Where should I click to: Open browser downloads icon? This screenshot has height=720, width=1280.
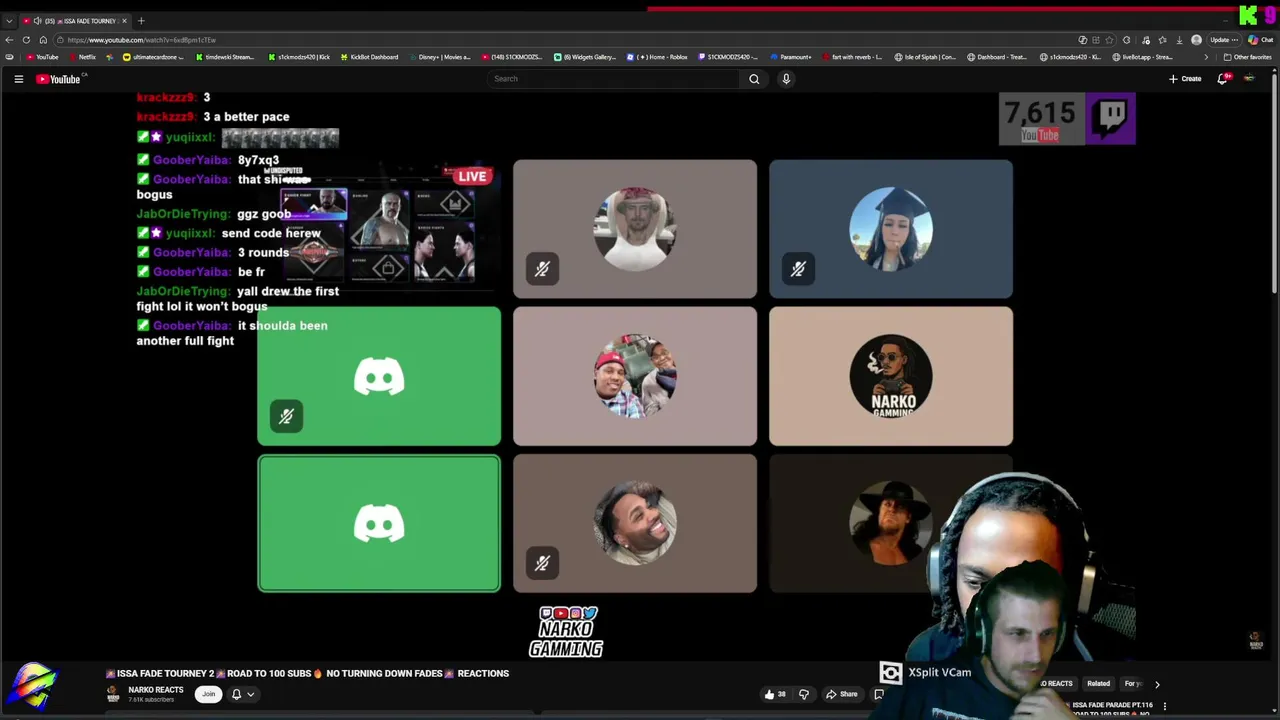[x=1179, y=40]
